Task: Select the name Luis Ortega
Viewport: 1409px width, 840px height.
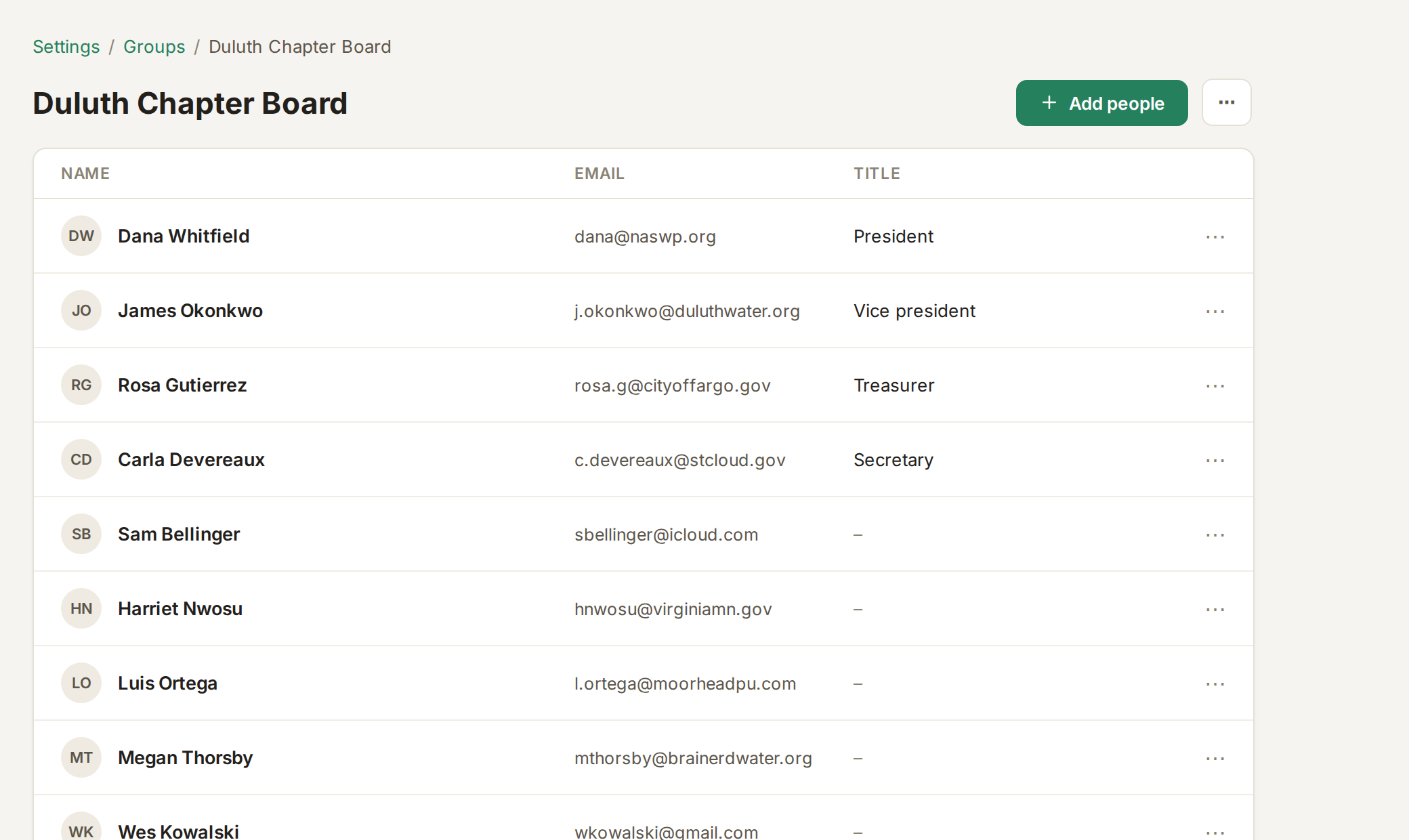Action: [167, 683]
